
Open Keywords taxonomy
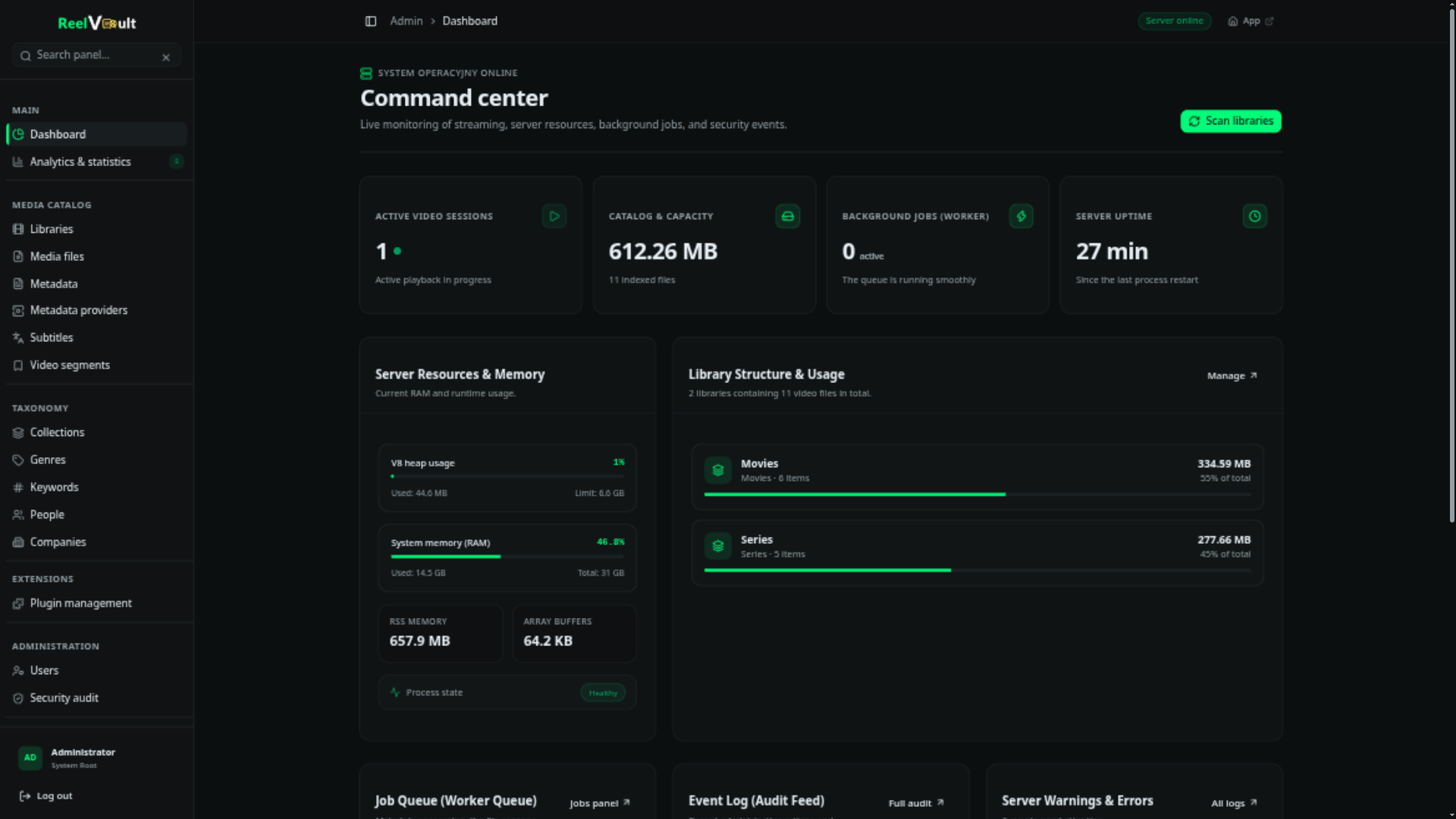96,487
